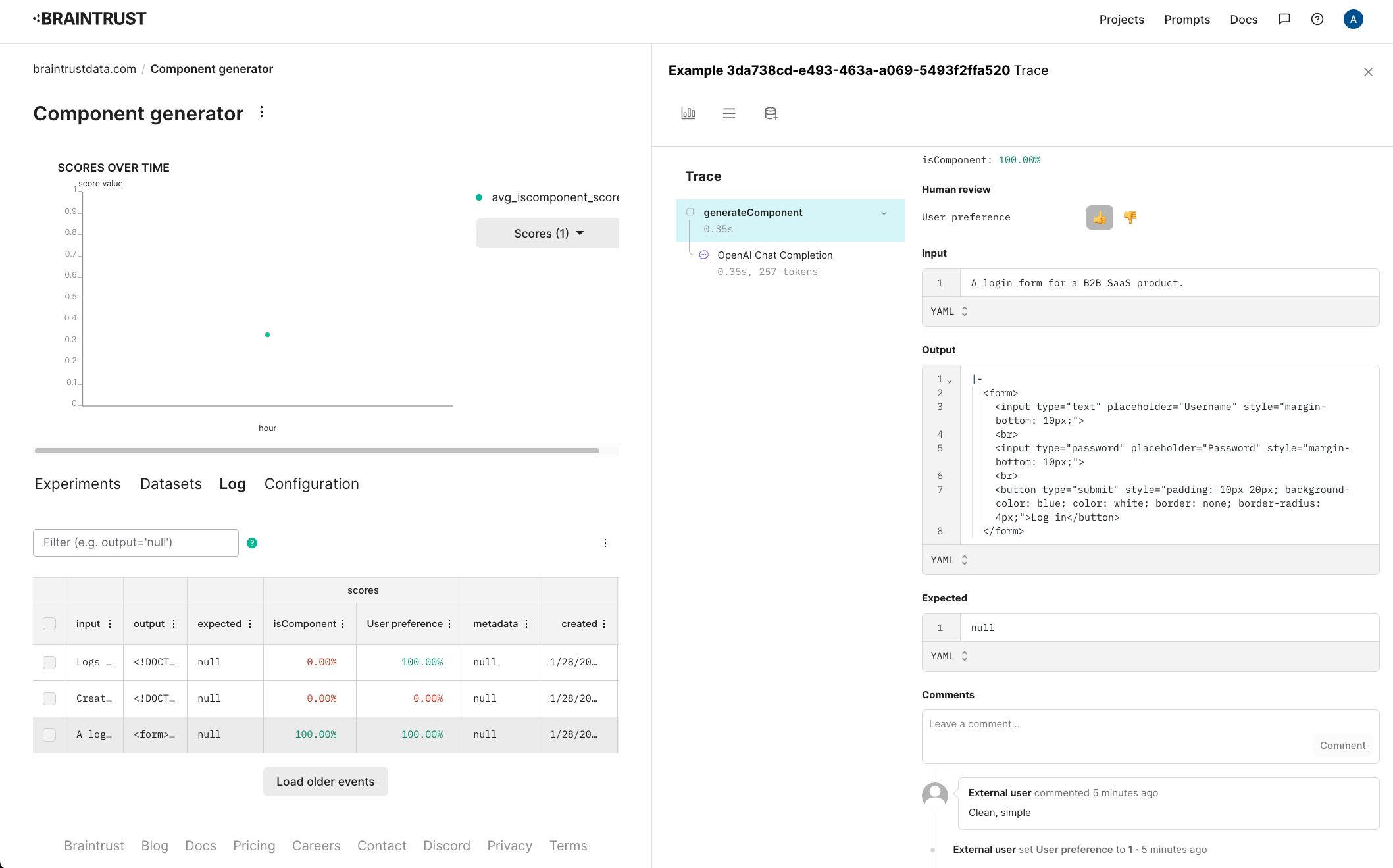This screenshot has width=1393, height=868.
Task: Open the help question mark icon in header
Action: coord(1317,19)
